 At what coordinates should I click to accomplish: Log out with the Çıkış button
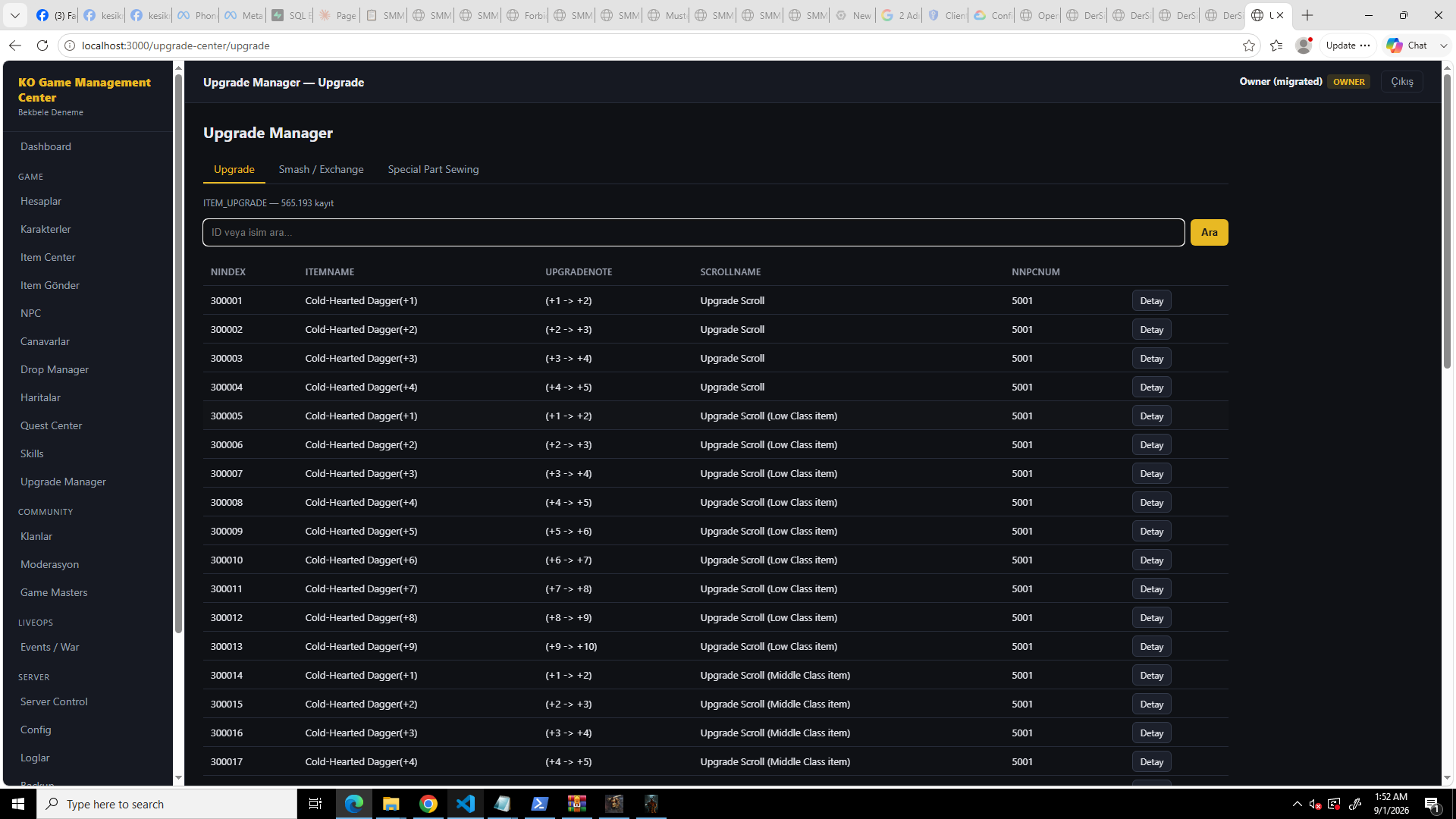[x=1401, y=82]
